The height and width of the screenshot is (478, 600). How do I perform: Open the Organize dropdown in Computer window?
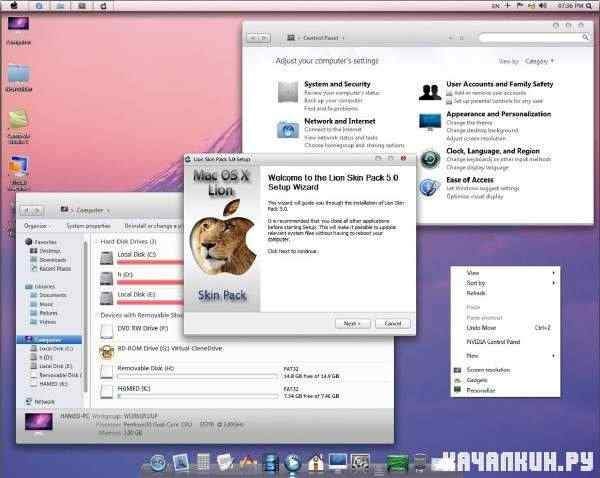tap(36, 226)
